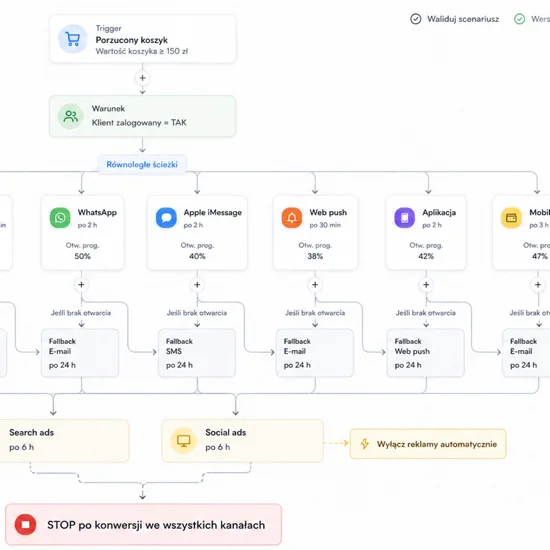Add step under the Apple iMessage node

coord(197,285)
